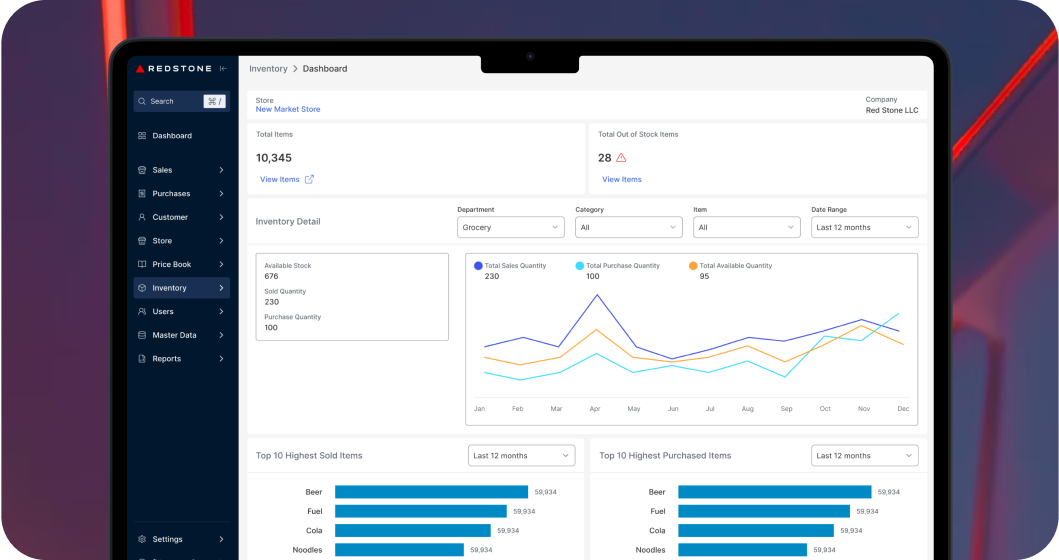Click the Sales icon in sidebar

(x=142, y=170)
